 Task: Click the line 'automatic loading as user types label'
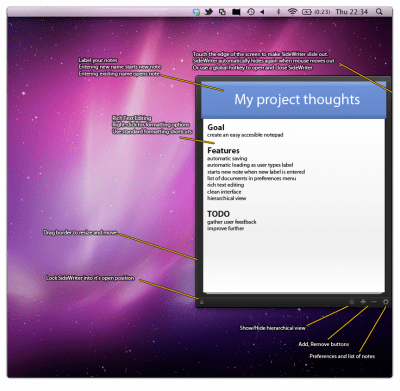pyautogui.click(x=250, y=165)
